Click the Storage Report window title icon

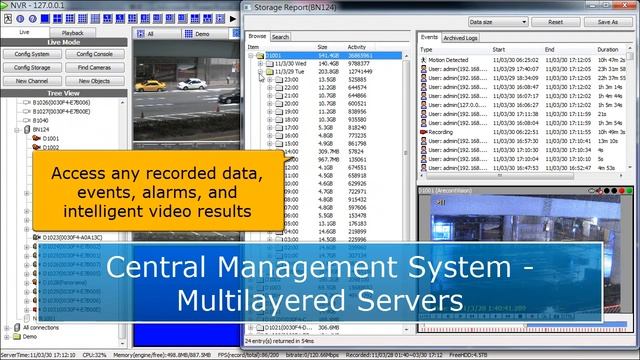click(248, 7)
